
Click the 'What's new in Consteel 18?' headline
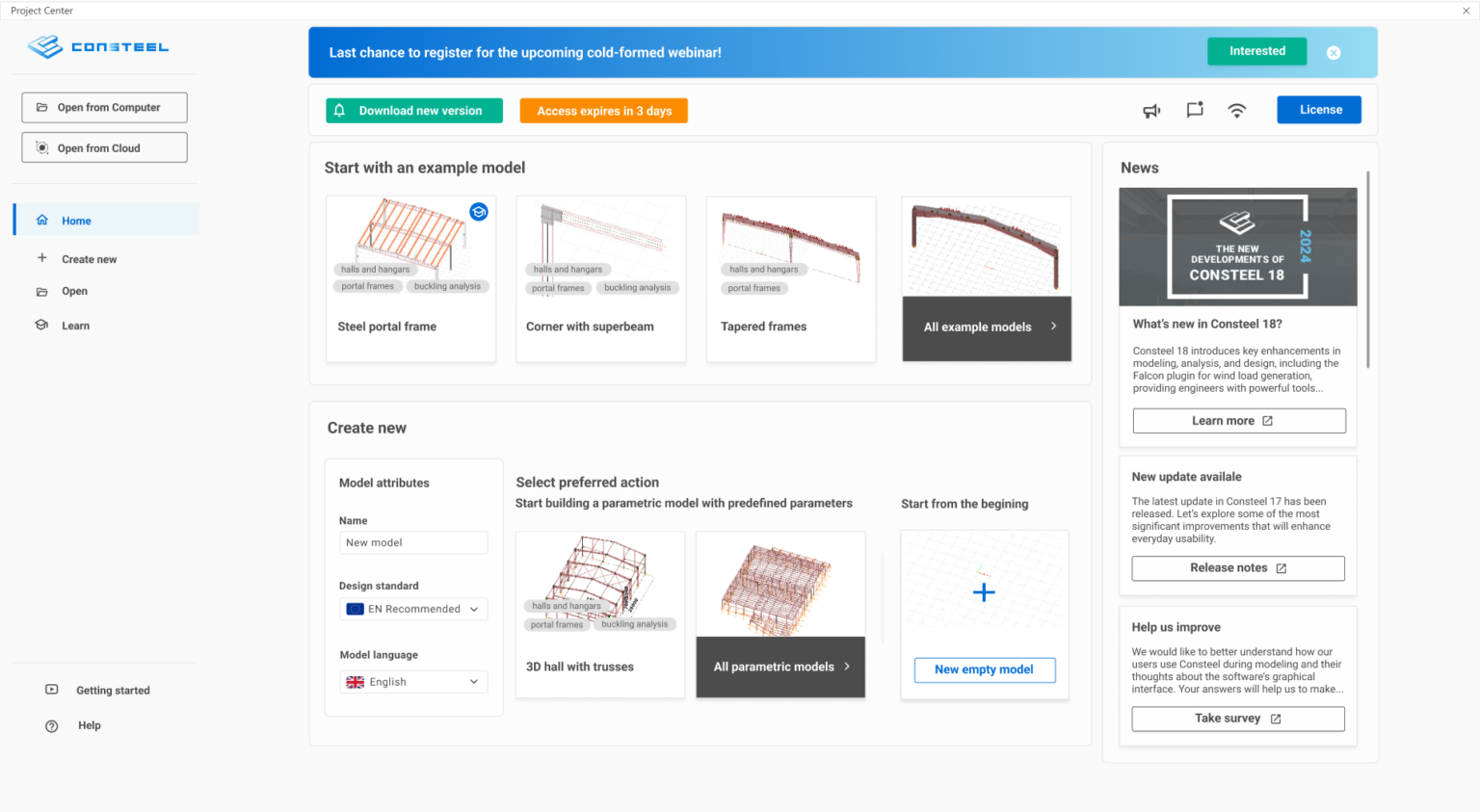pos(1207,325)
